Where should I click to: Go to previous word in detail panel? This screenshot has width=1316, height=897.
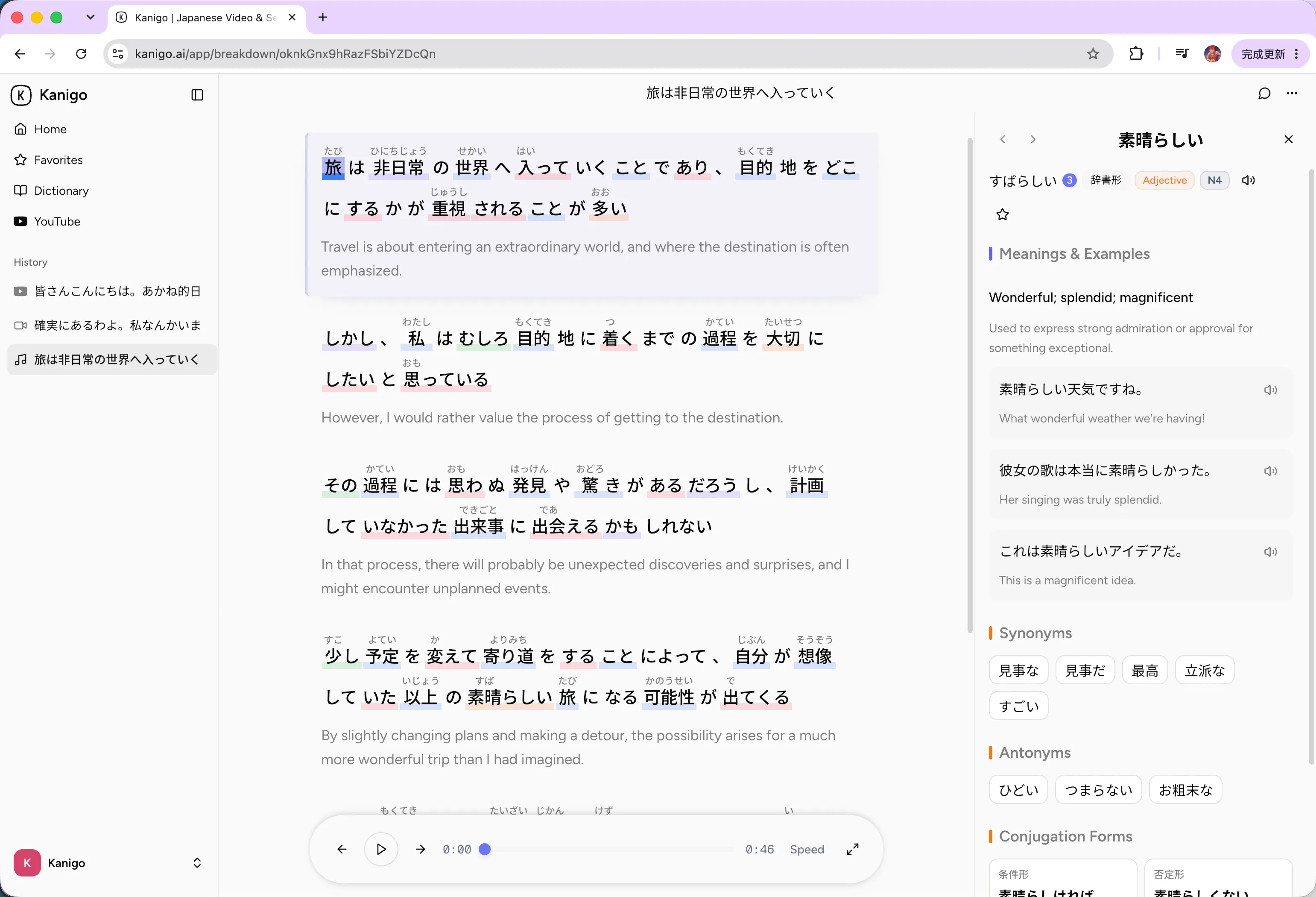[x=1002, y=139]
